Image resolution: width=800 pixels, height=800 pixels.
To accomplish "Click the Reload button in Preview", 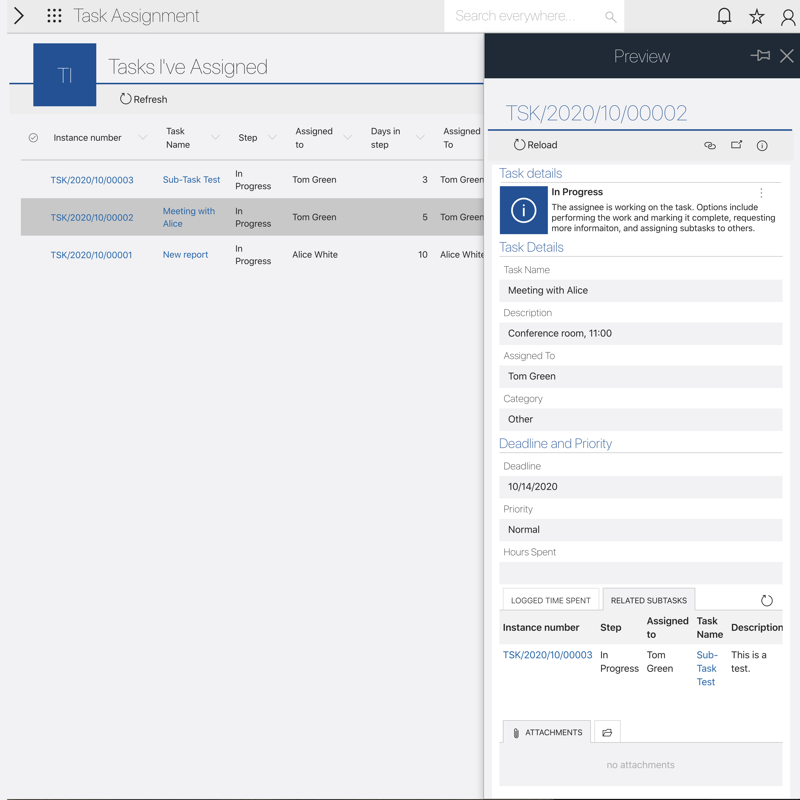I will tap(535, 145).
